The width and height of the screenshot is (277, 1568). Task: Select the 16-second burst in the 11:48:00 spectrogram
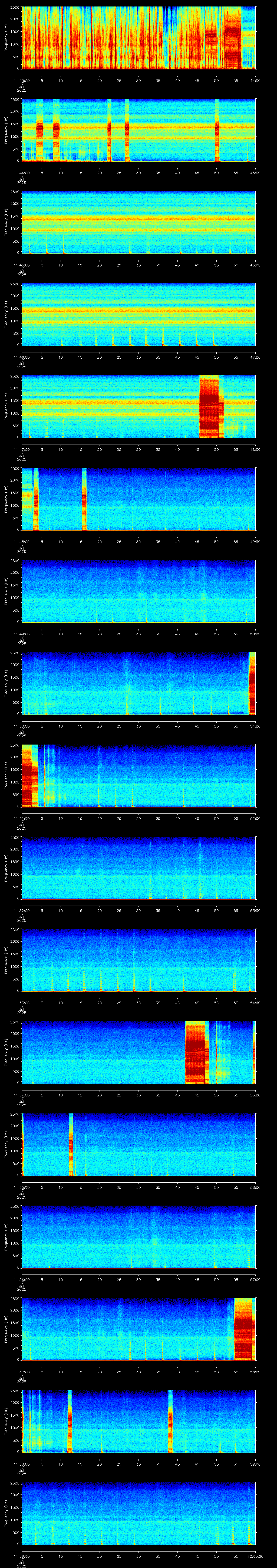pos(84,499)
